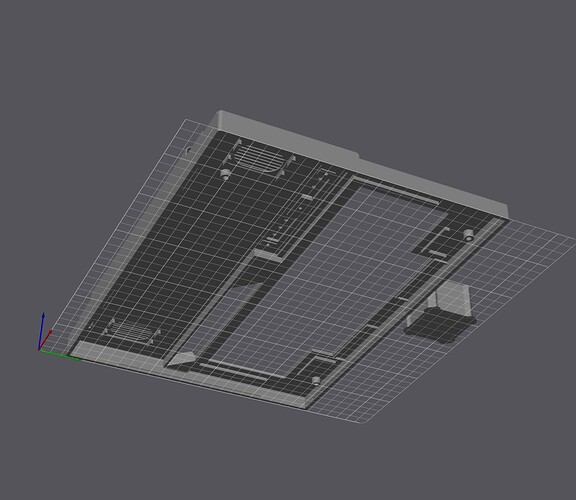Screen dimensions: 576x500
Task: Select the triangular wedge at divider end
Action: coord(181,359)
